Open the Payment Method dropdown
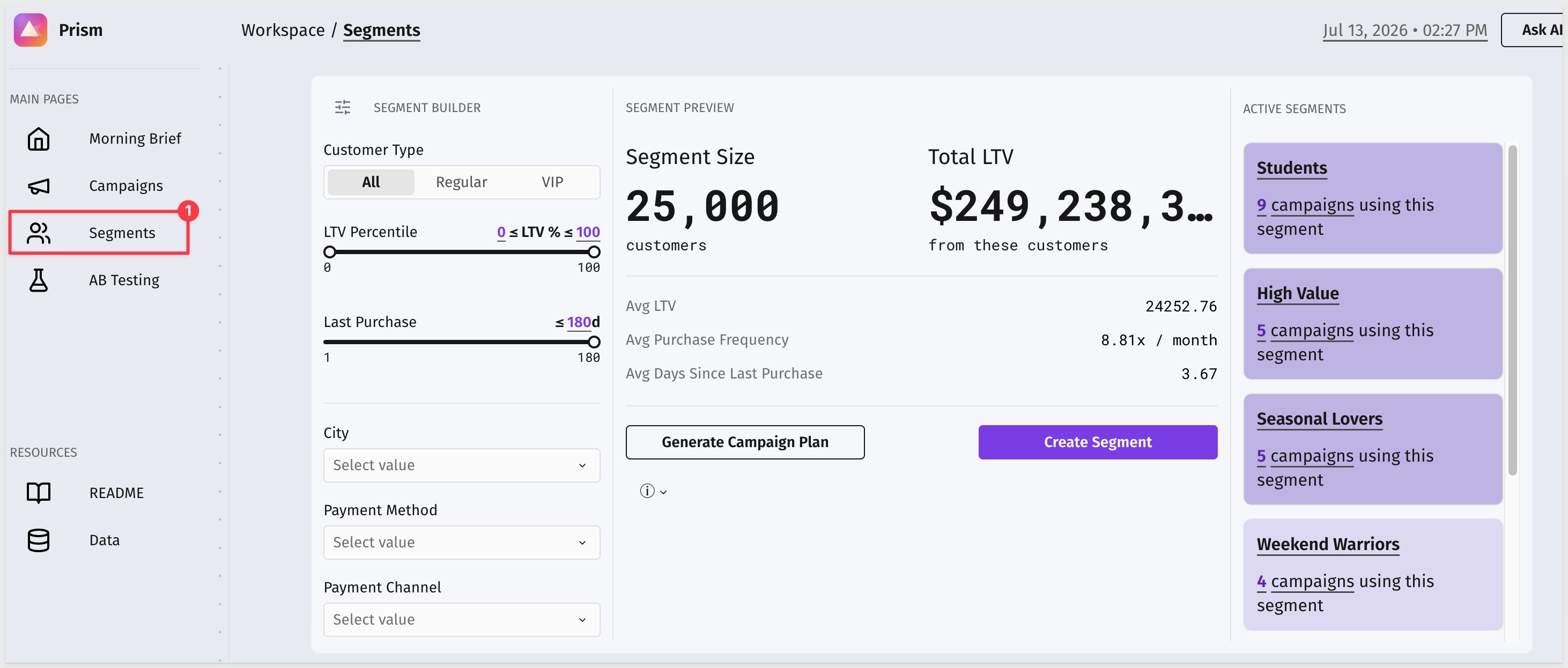 point(461,542)
